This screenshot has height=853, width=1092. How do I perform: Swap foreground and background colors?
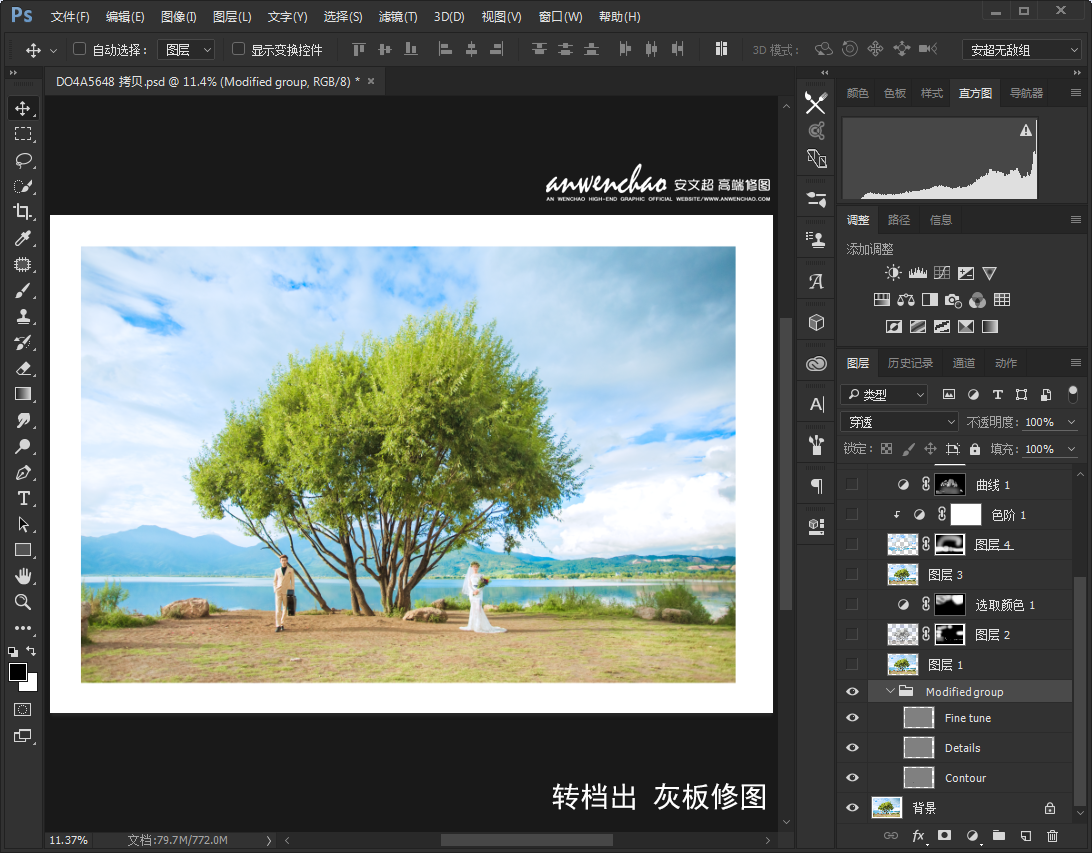tap(31, 650)
